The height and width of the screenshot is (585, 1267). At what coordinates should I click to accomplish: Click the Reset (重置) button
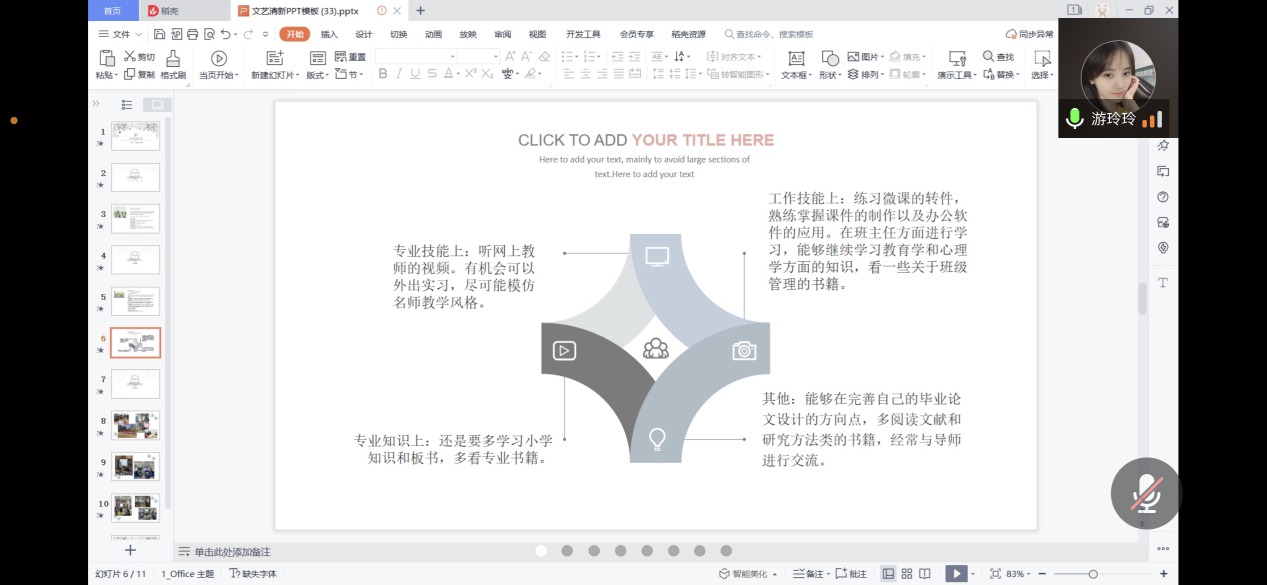pos(350,57)
